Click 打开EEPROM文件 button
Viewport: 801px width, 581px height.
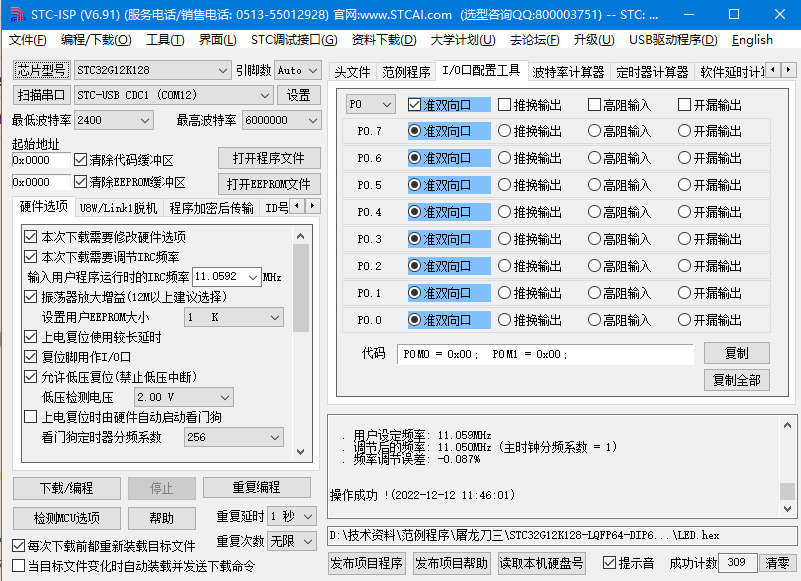tap(269, 183)
